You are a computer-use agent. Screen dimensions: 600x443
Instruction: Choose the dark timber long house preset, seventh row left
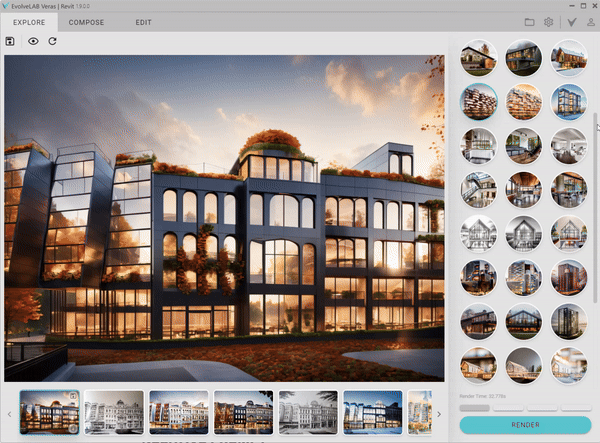478,322
